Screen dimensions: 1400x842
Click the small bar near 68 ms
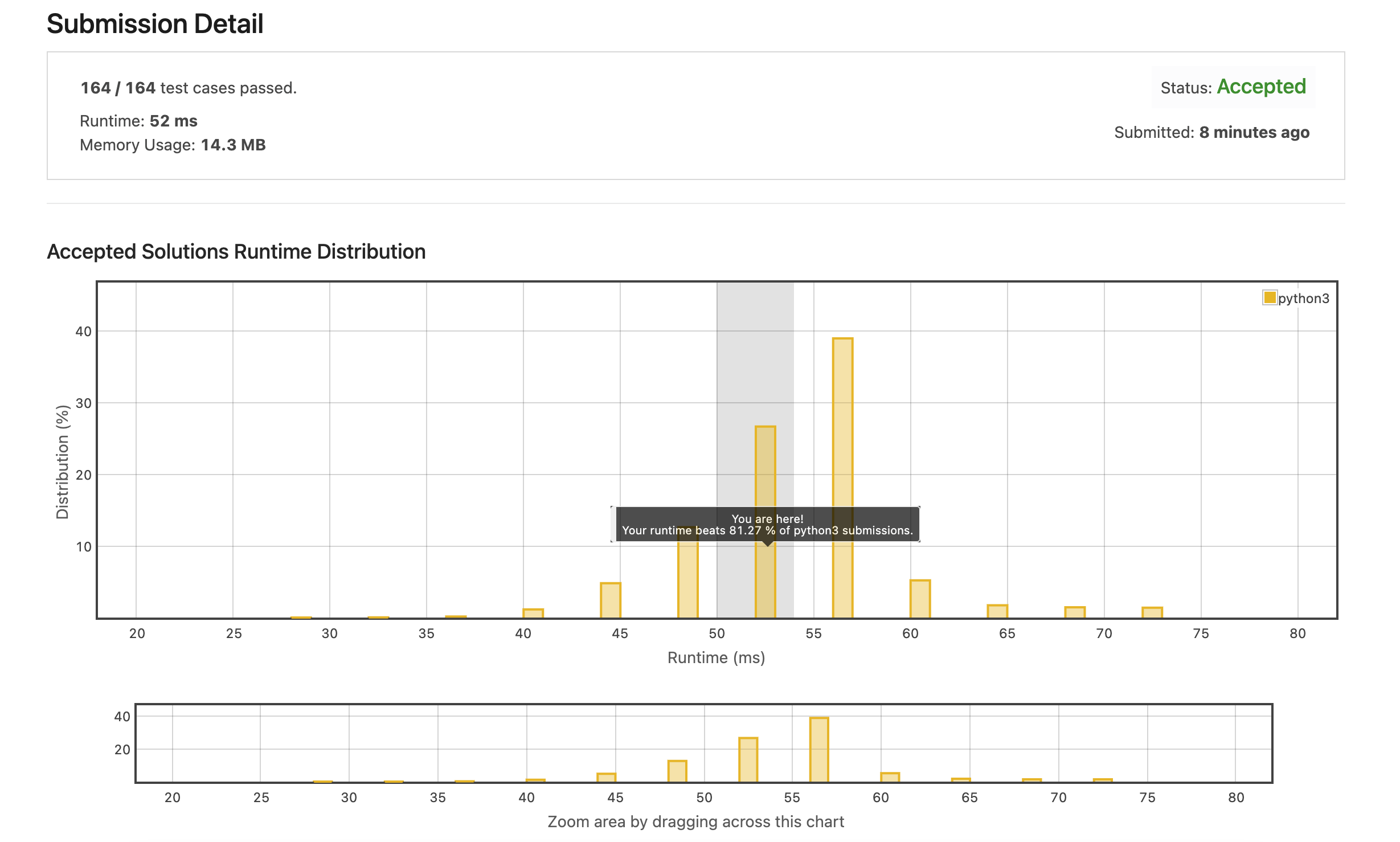[x=1075, y=612]
